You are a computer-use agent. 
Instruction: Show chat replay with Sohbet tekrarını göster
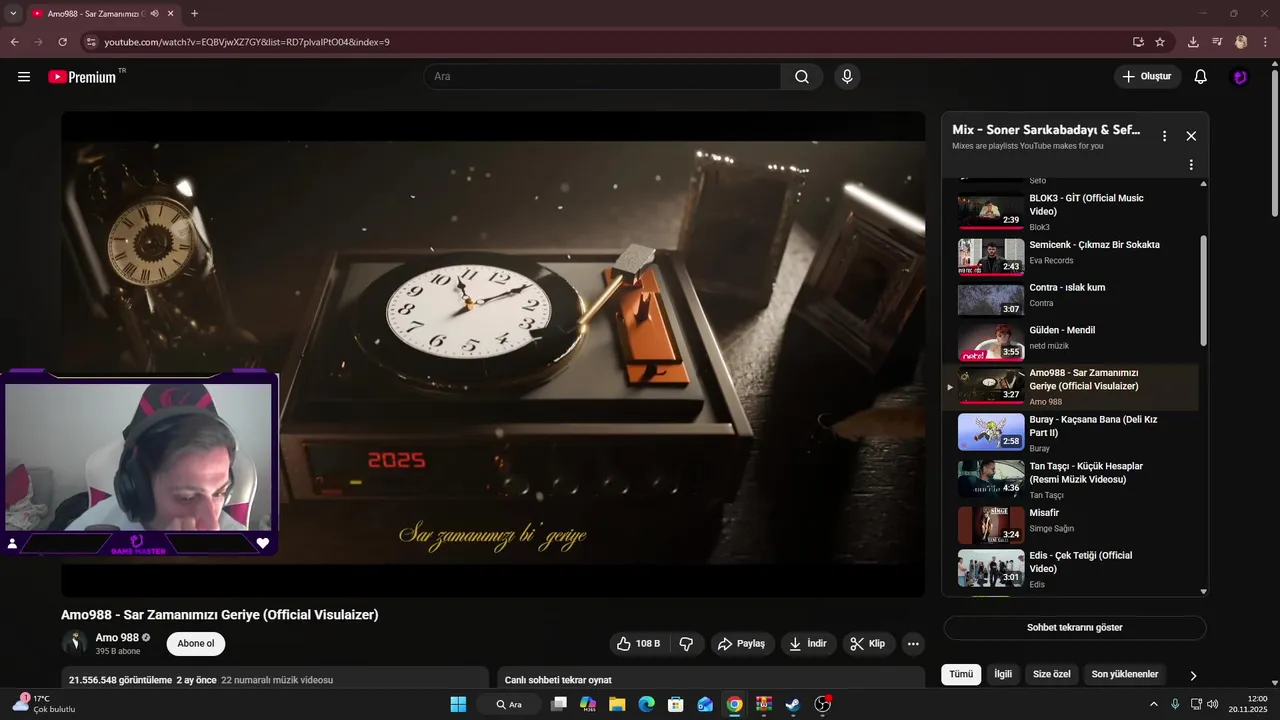[1075, 628]
